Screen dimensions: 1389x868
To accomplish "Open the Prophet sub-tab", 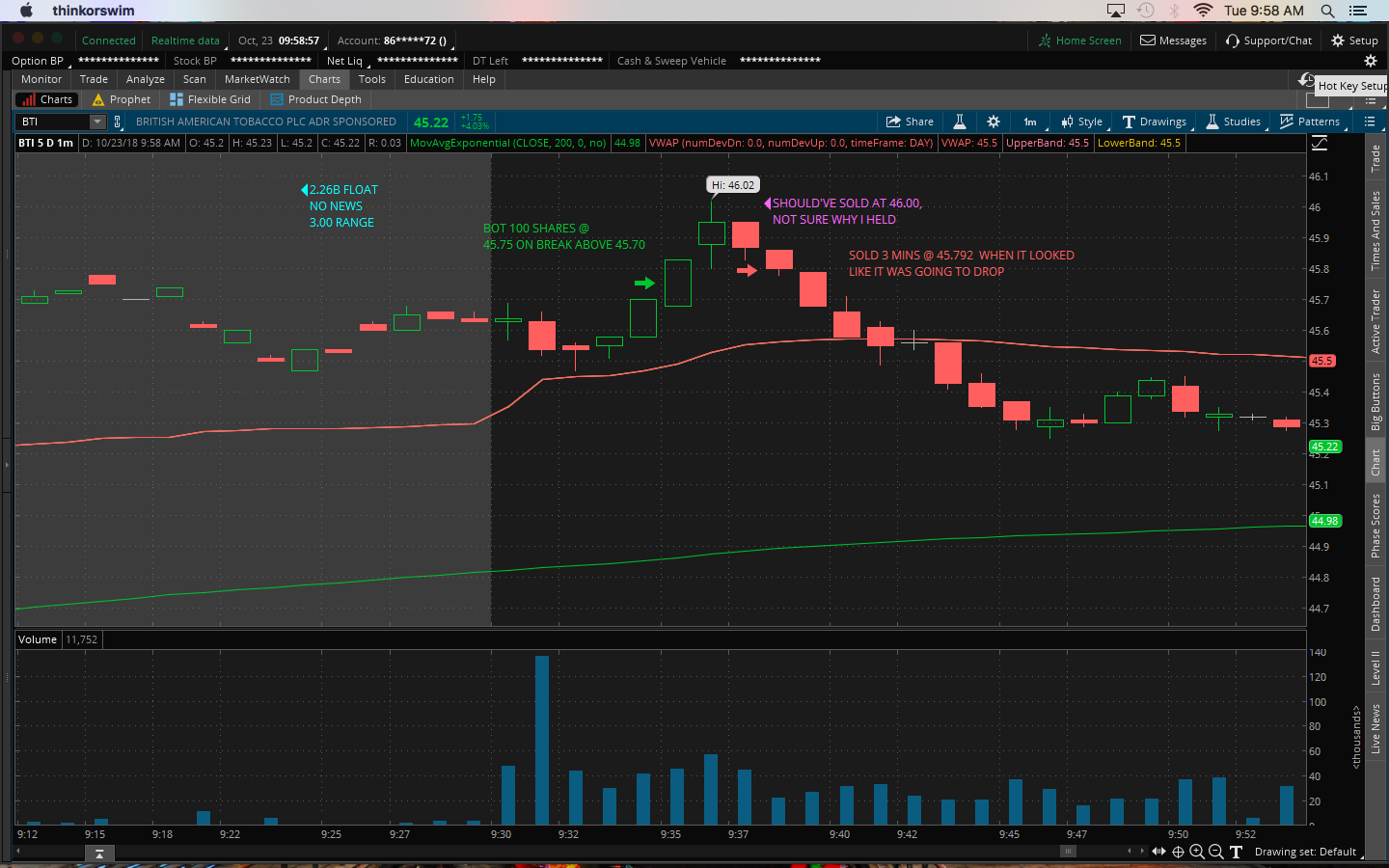I will pyautogui.click(x=122, y=99).
